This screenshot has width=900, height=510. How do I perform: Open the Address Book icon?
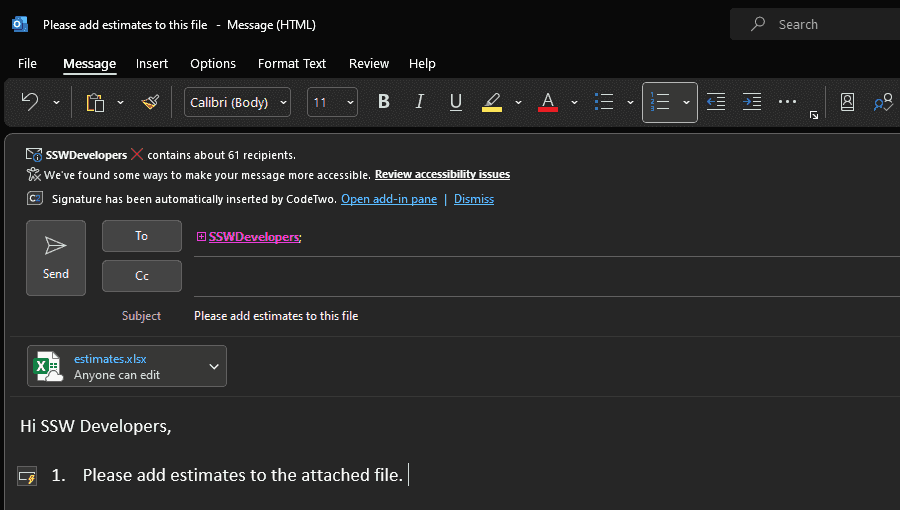pos(847,102)
